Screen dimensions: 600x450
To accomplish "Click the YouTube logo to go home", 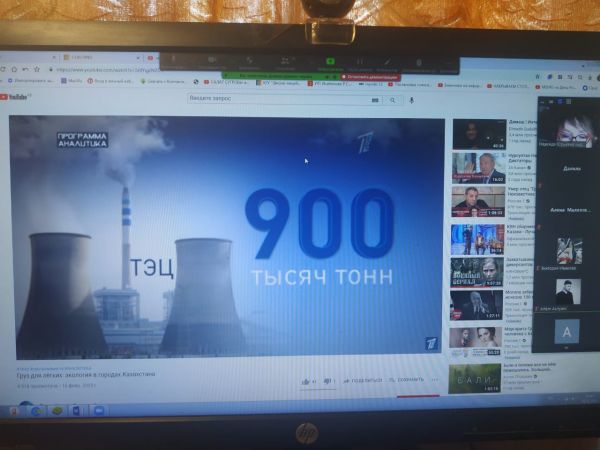I will click(x=18, y=97).
